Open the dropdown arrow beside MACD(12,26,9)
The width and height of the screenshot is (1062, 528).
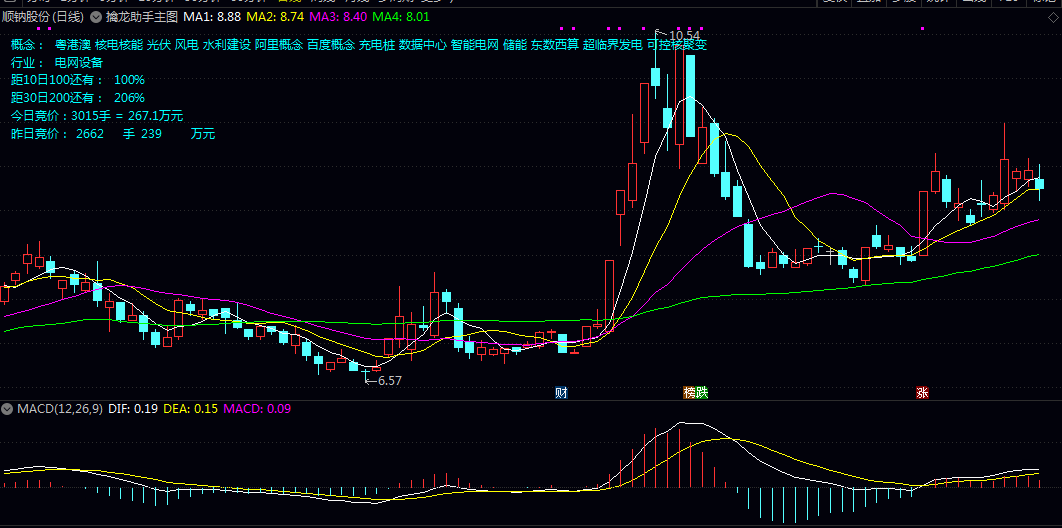[x=7, y=409]
